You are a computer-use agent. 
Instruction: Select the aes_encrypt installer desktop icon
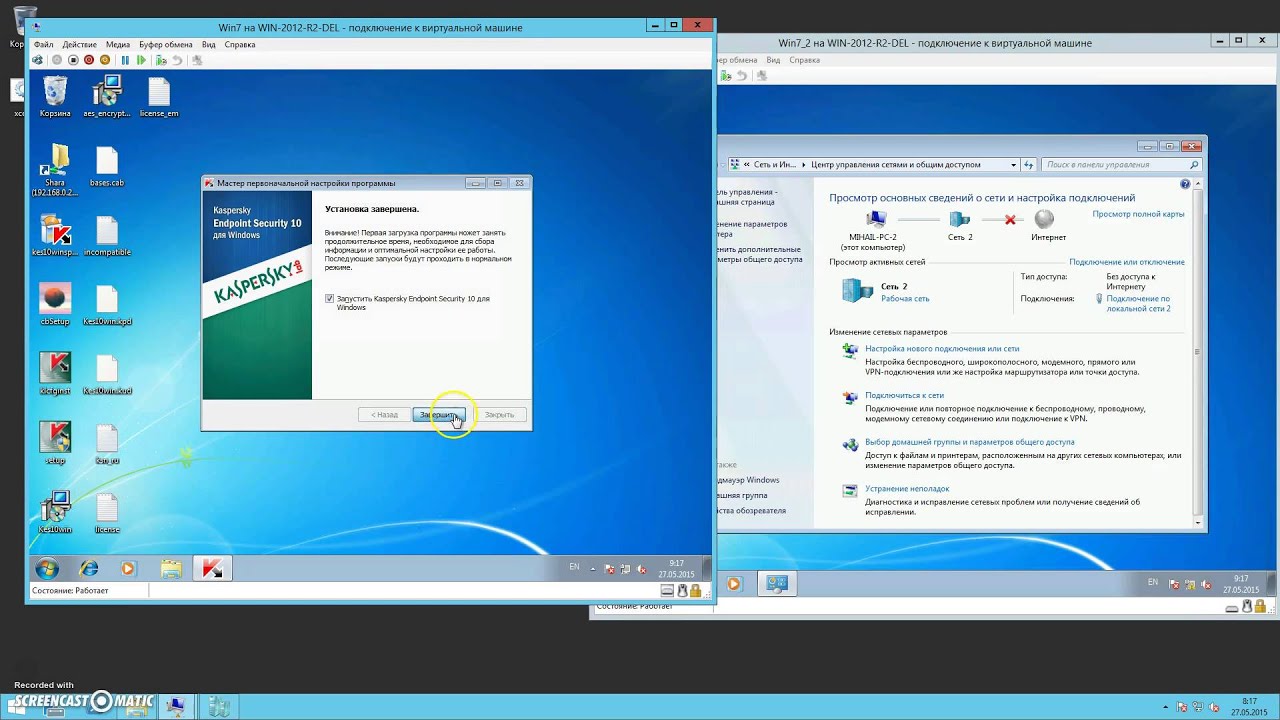click(107, 97)
